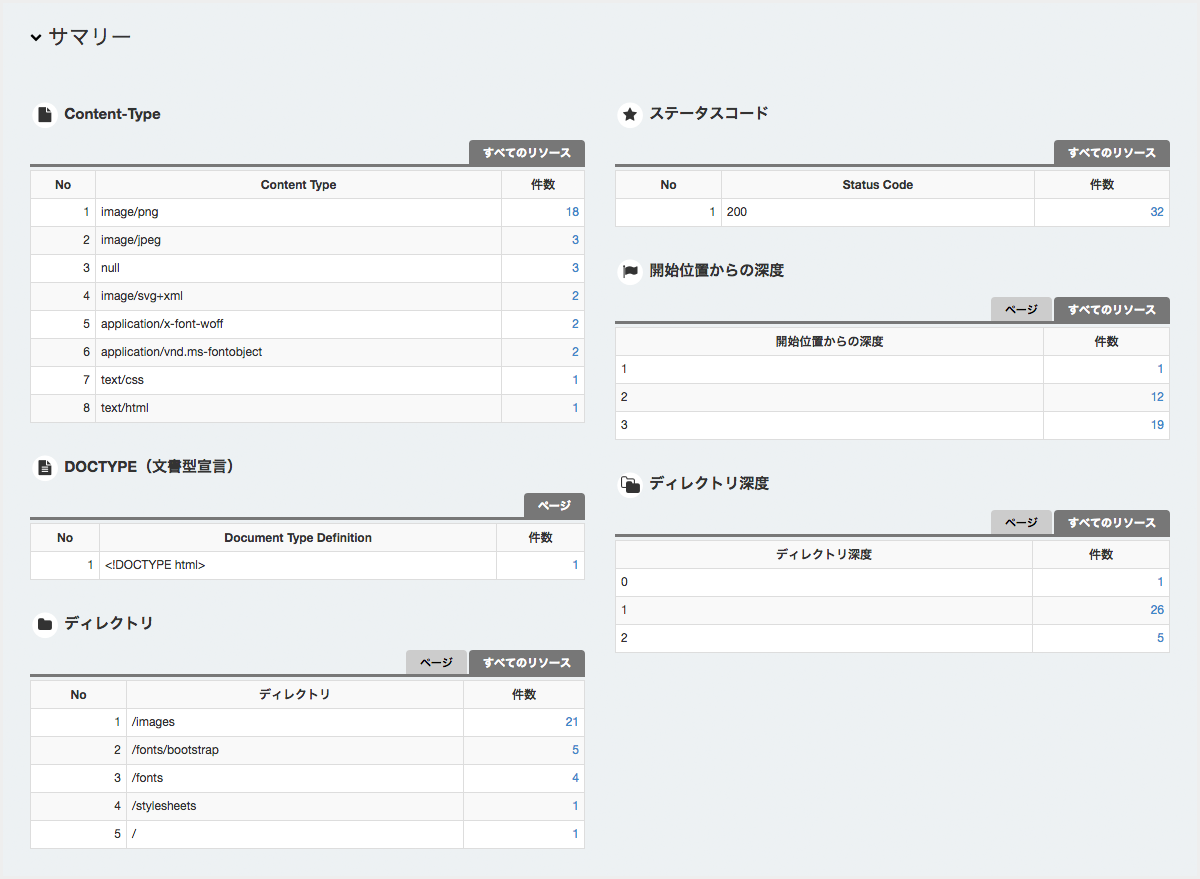This screenshot has width=1200, height=879.
Task: Click the /fonts/bootstrap directory cell
Action: (x=295, y=750)
